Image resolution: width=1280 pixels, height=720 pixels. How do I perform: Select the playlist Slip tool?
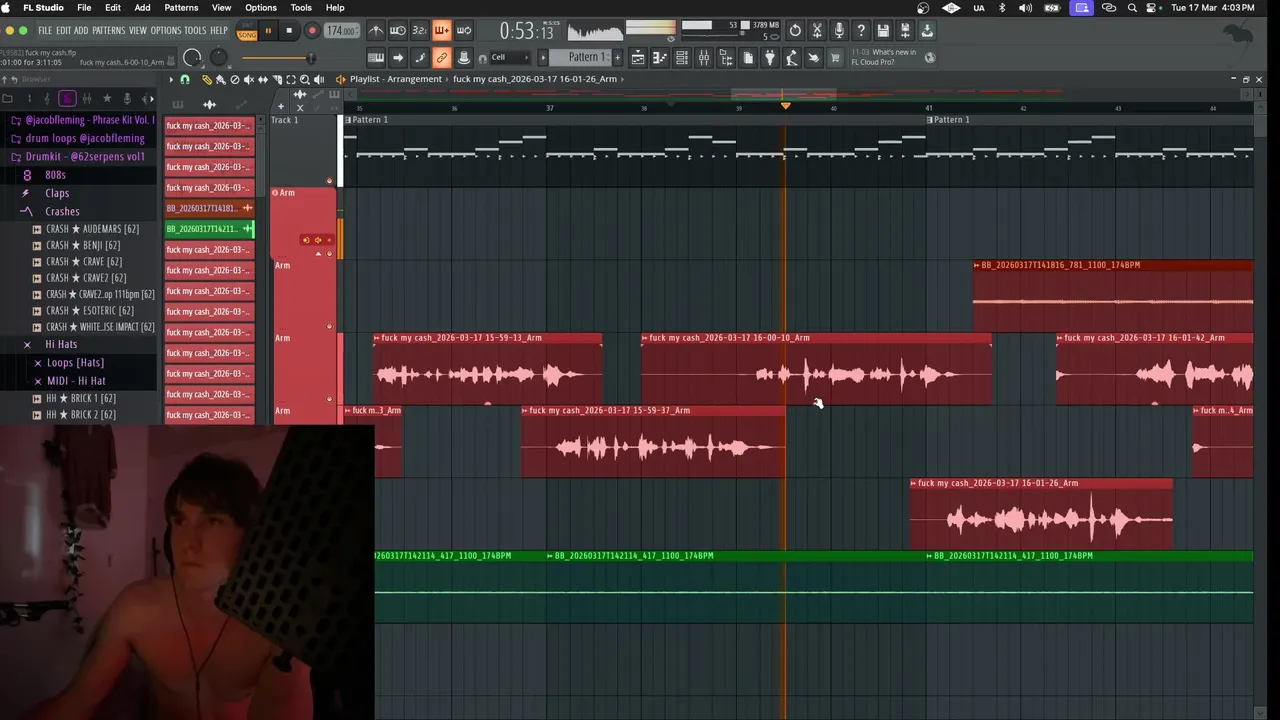tap(262, 79)
